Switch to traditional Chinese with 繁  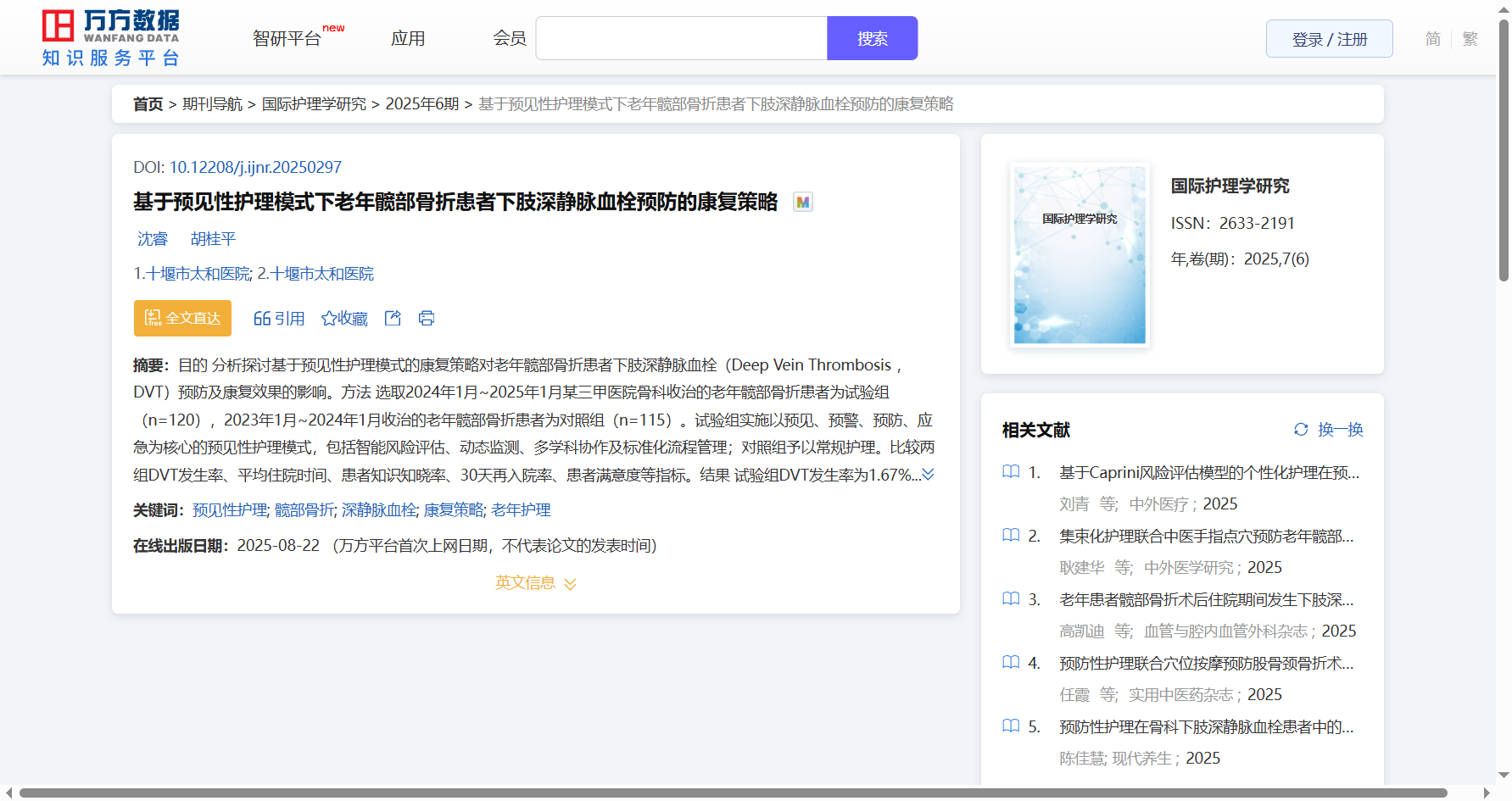pos(1470,39)
